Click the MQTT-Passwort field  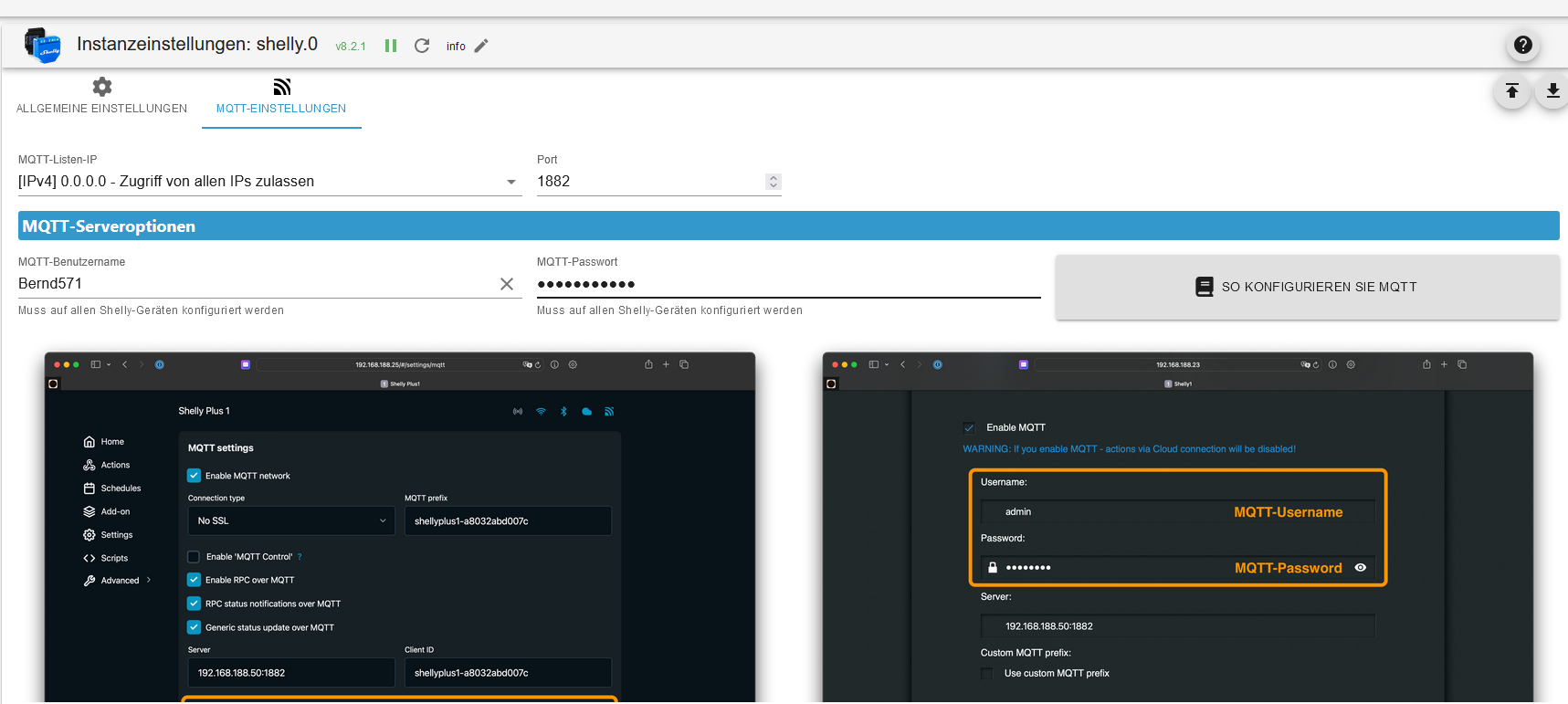pyautogui.click(x=789, y=284)
